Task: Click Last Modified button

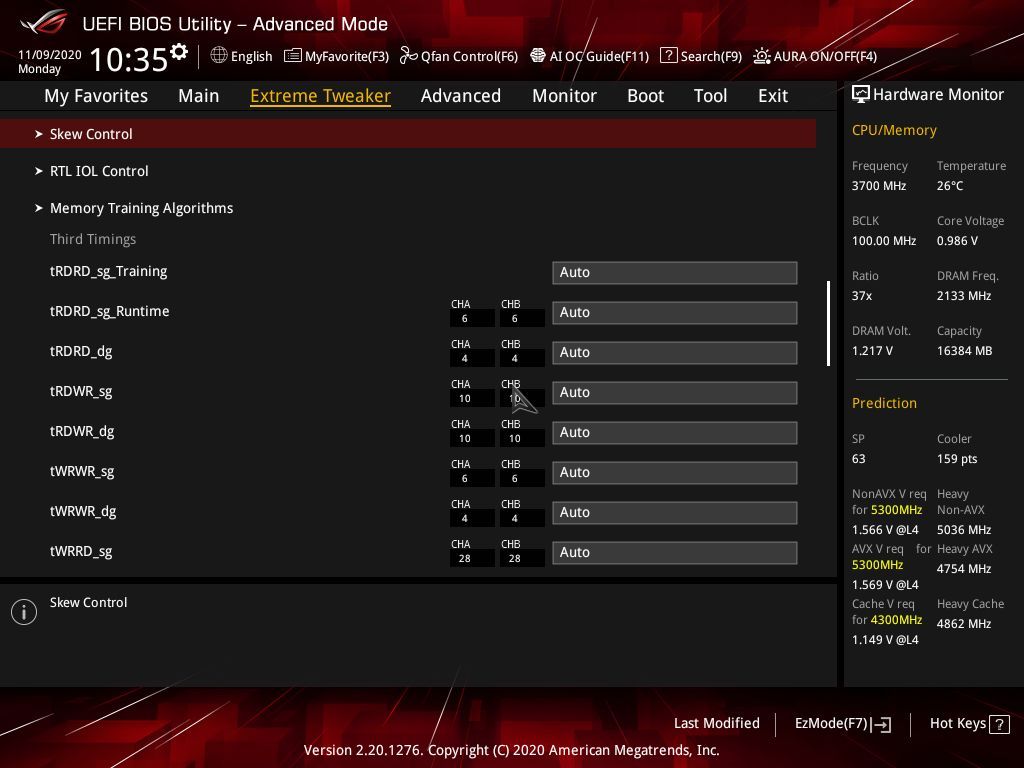Action: coord(716,724)
